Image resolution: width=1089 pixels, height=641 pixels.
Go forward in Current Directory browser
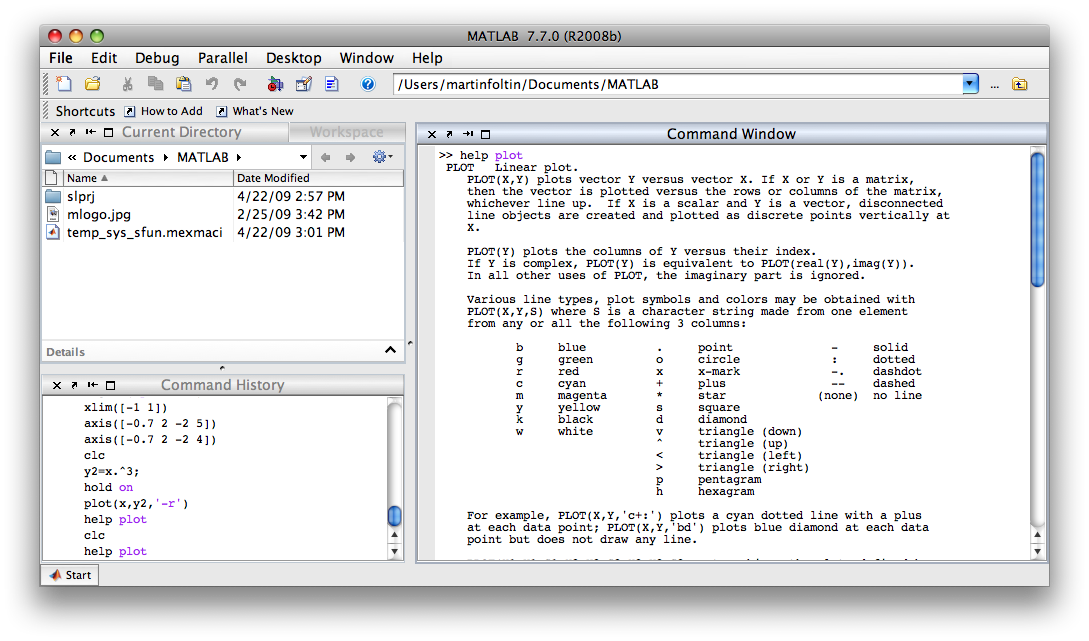click(350, 158)
